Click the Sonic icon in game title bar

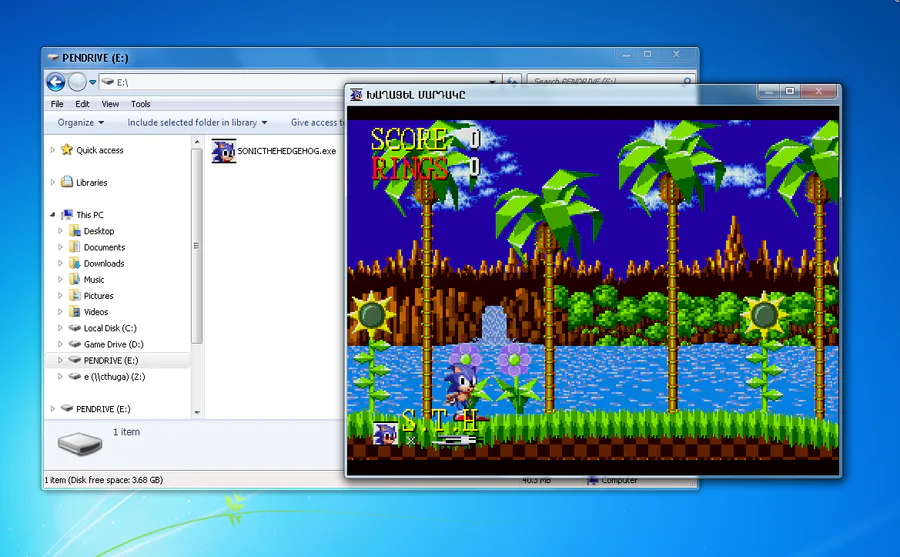pos(356,94)
